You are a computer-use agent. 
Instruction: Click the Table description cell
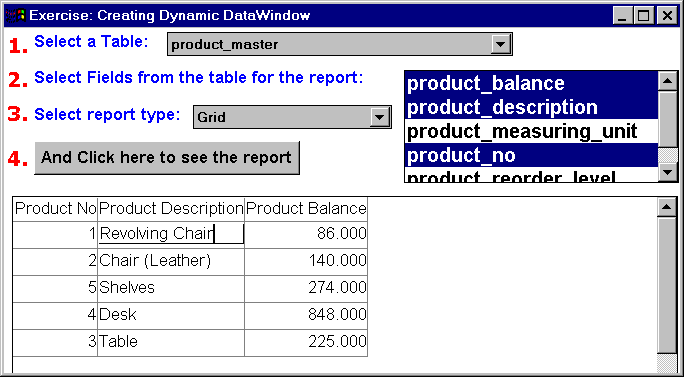[171, 342]
